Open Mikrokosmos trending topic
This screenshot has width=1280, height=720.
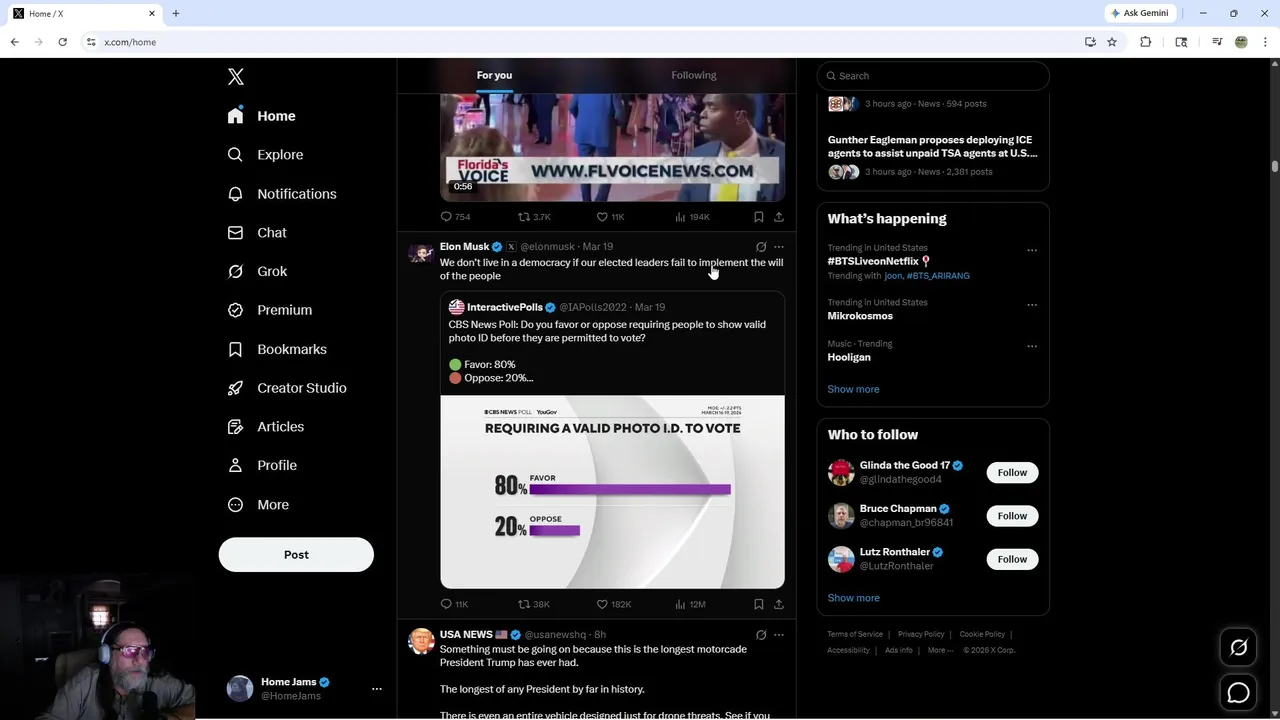point(860,316)
